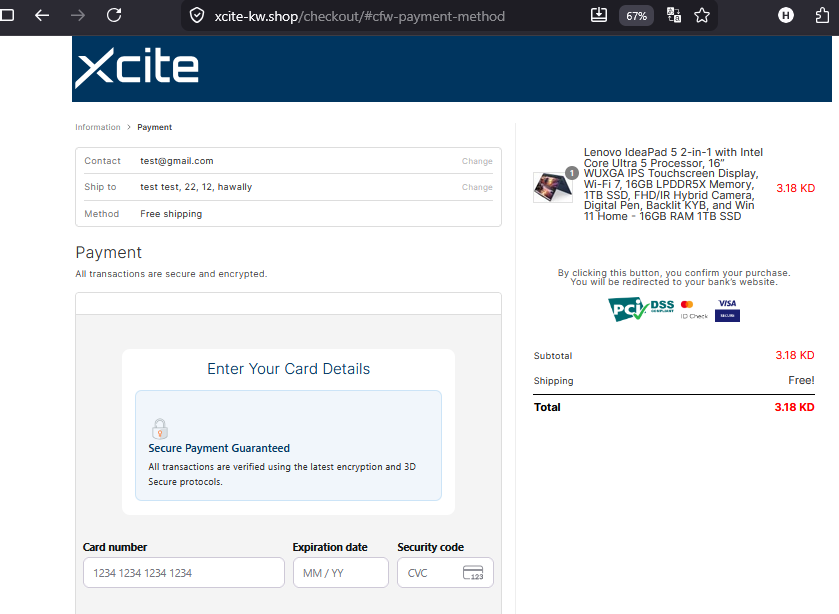Image resolution: width=839 pixels, height=614 pixels.
Task: Click the CVC card hint icon
Action: (473, 573)
